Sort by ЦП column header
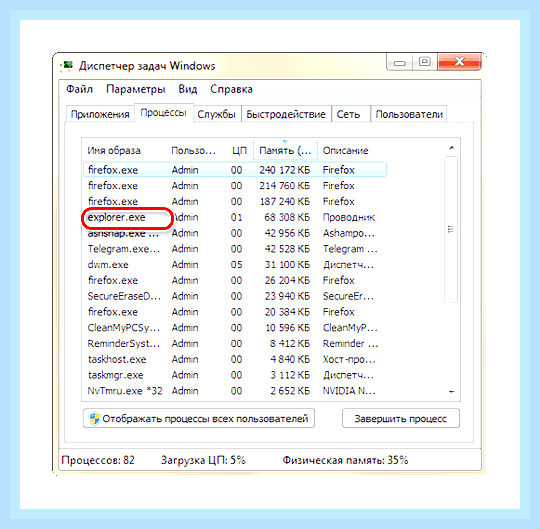Viewport: 540px width, 529px height. tap(239, 151)
